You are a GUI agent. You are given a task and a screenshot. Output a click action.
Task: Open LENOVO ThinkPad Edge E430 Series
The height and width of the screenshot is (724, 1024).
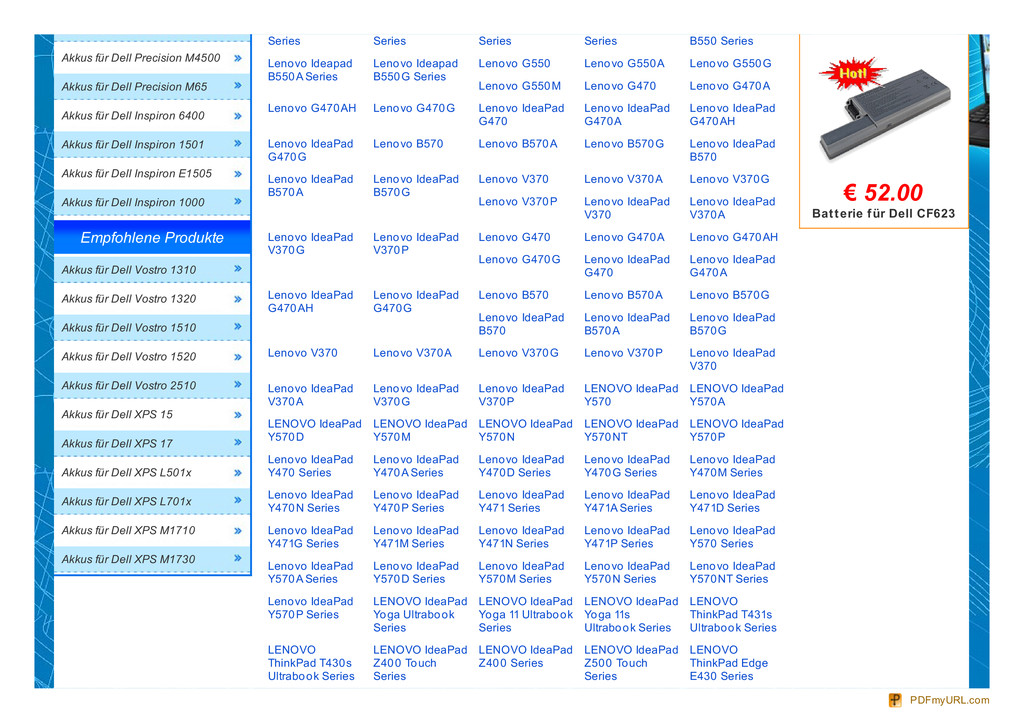(729, 663)
